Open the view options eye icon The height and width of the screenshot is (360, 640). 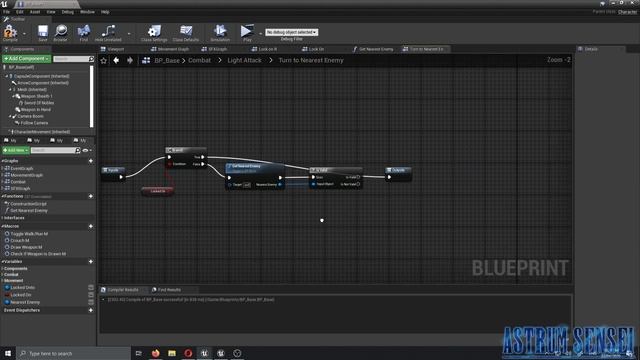point(85,151)
